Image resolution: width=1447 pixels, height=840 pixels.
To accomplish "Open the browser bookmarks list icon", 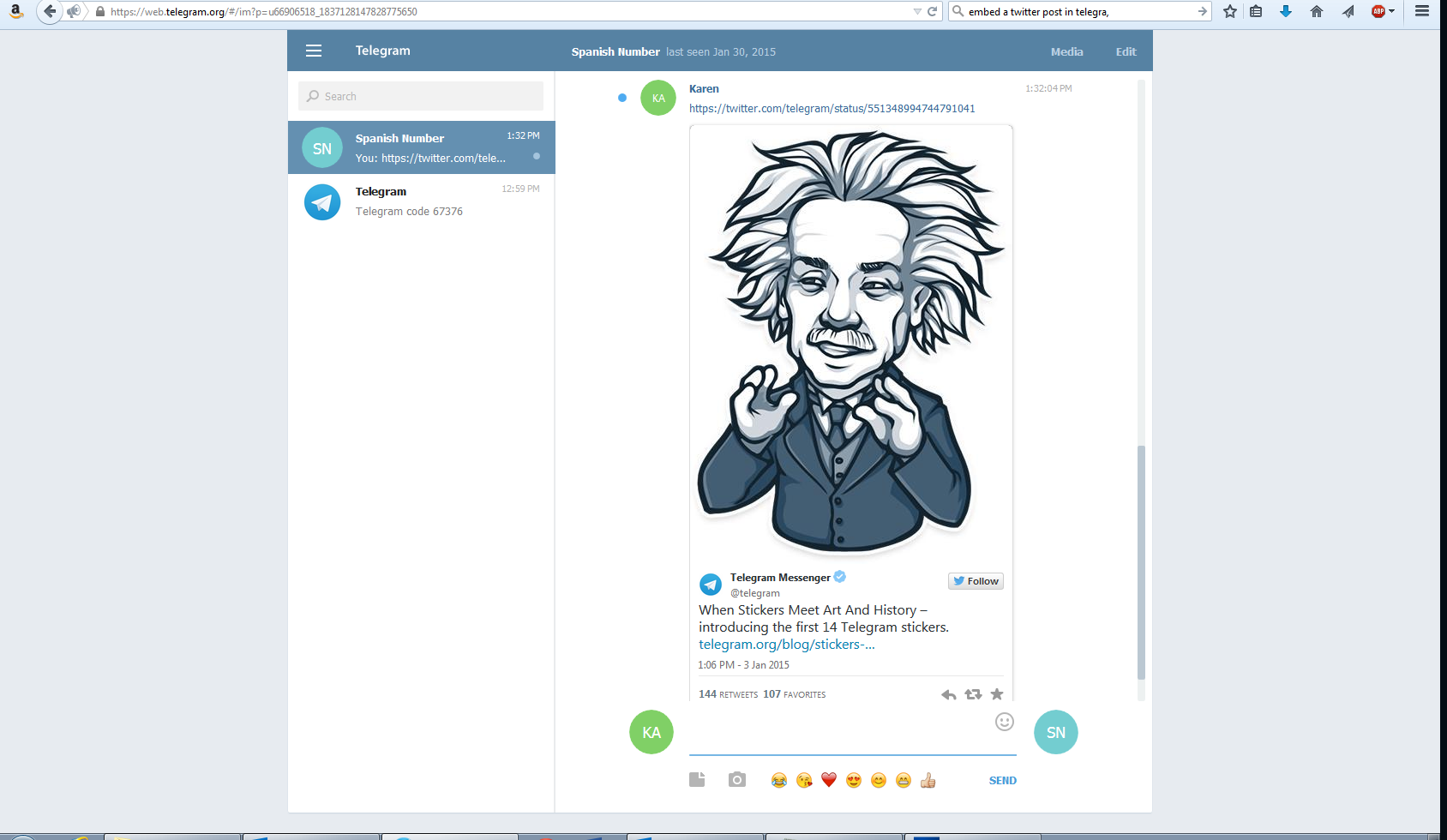I will (x=1256, y=11).
